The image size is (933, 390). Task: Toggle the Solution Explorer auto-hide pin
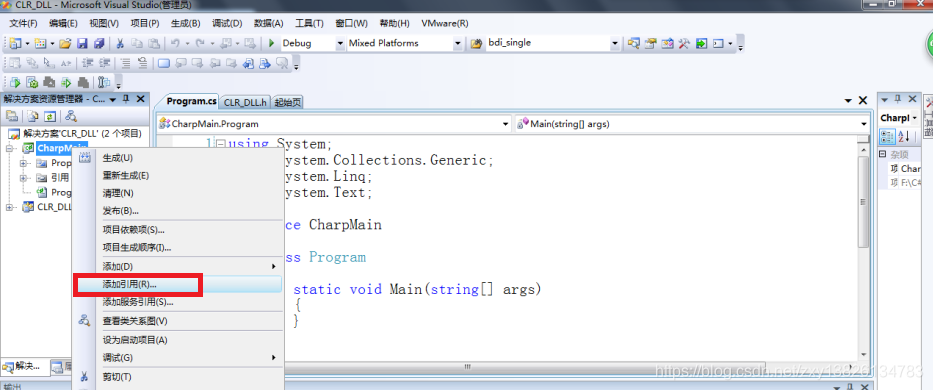coord(126,99)
